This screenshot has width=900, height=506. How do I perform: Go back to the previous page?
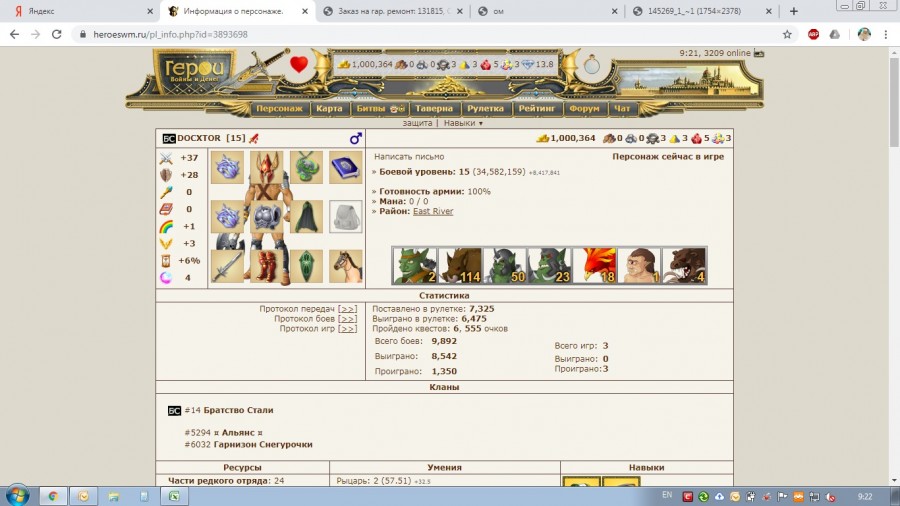click(14, 34)
